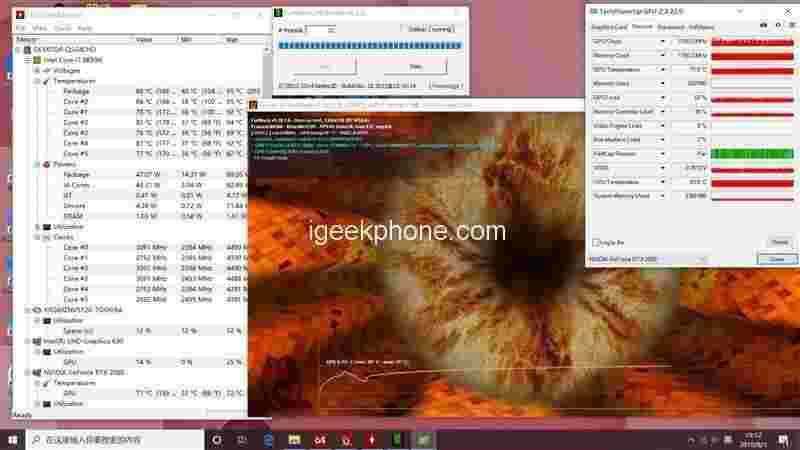Collapse the Clocks tree node

37,237
